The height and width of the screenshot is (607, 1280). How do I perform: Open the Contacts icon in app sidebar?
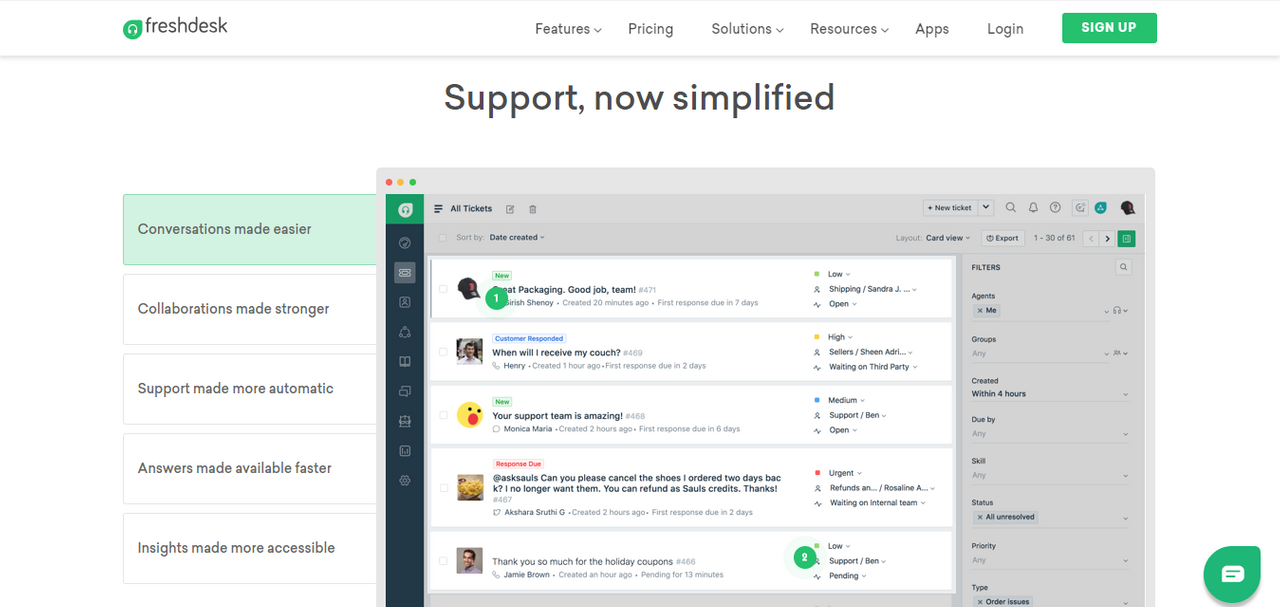click(x=405, y=302)
